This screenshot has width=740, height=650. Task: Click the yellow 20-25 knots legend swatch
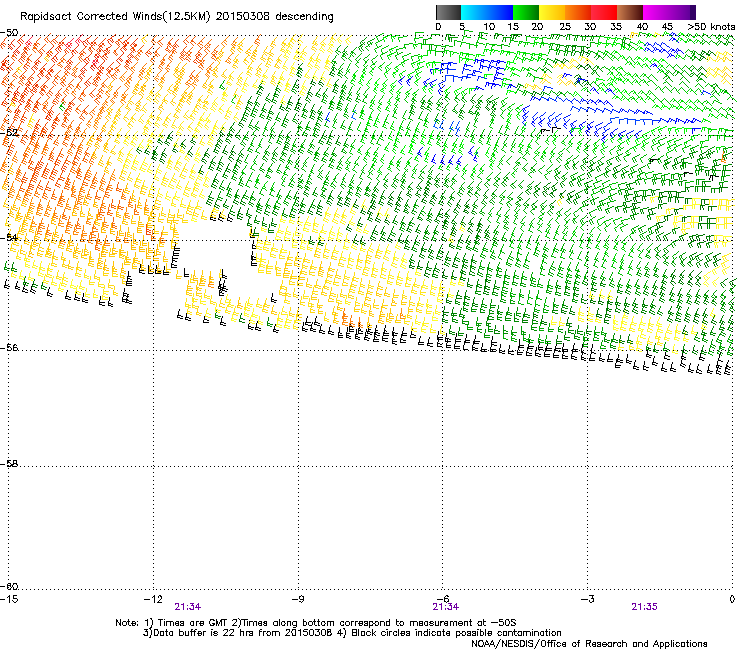coord(552,12)
